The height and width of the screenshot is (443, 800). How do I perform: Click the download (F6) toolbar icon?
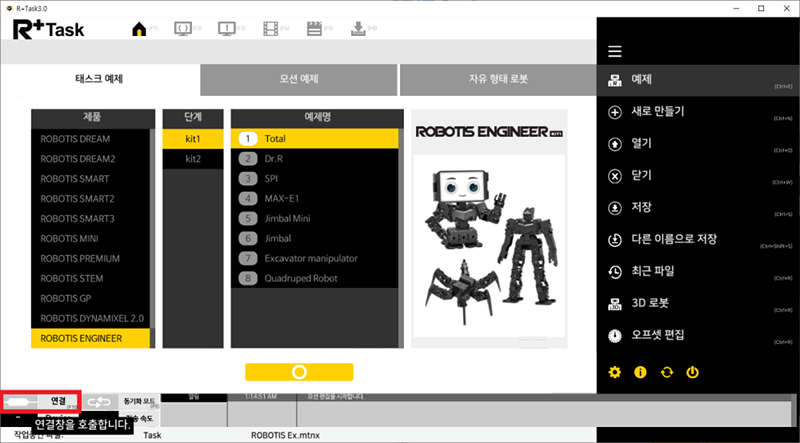click(x=359, y=29)
